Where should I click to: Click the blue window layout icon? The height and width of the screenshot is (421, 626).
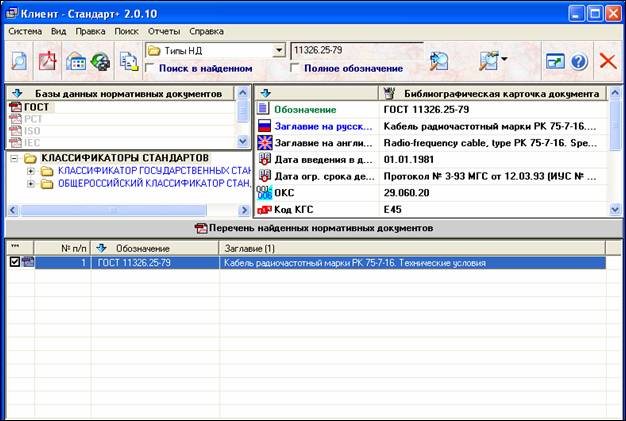tap(554, 61)
